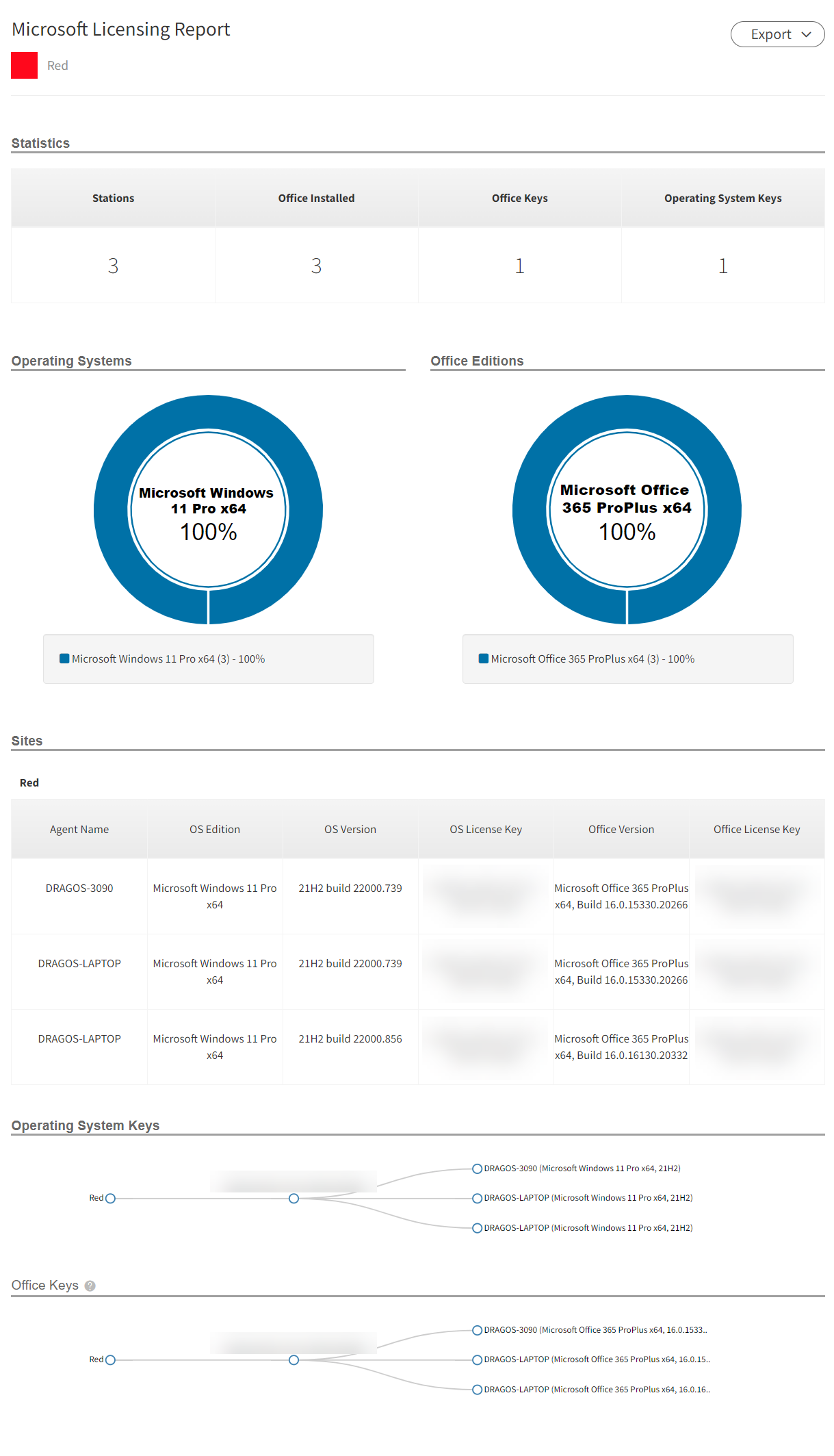Screen dimensions: 834x1456
Task: Click the 'OS Version' table header
Action: pyautogui.click(x=350, y=829)
